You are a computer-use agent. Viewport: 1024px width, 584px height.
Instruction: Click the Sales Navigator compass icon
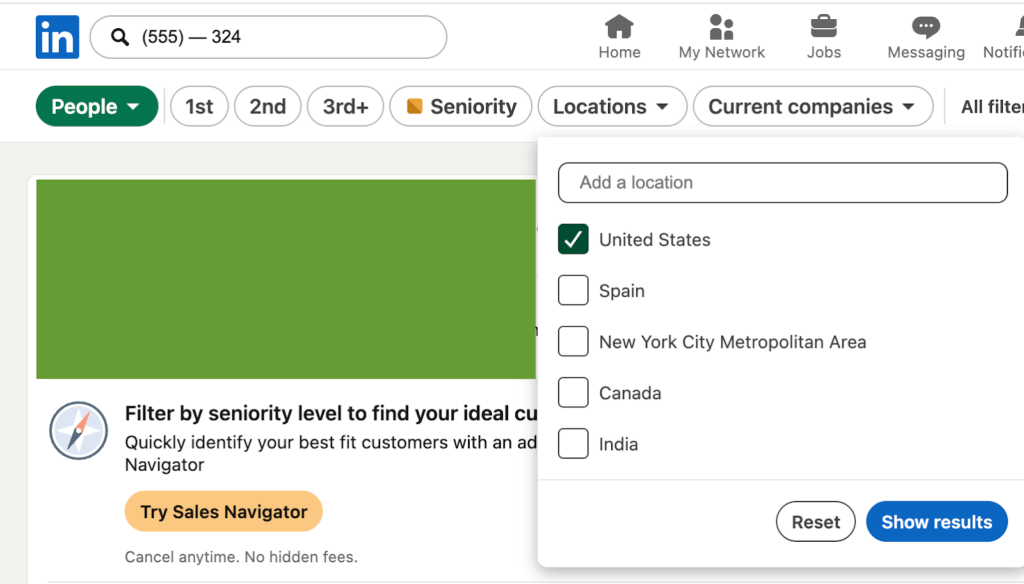[78, 431]
